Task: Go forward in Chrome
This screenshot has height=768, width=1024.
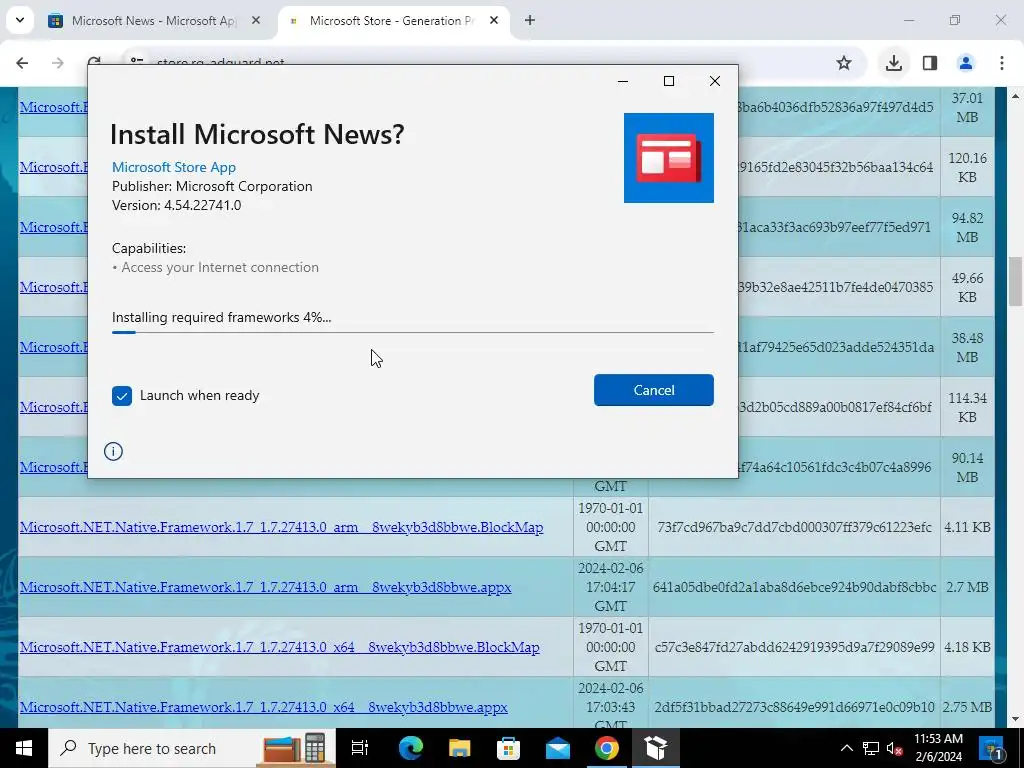Action: click(x=57, y=63)
